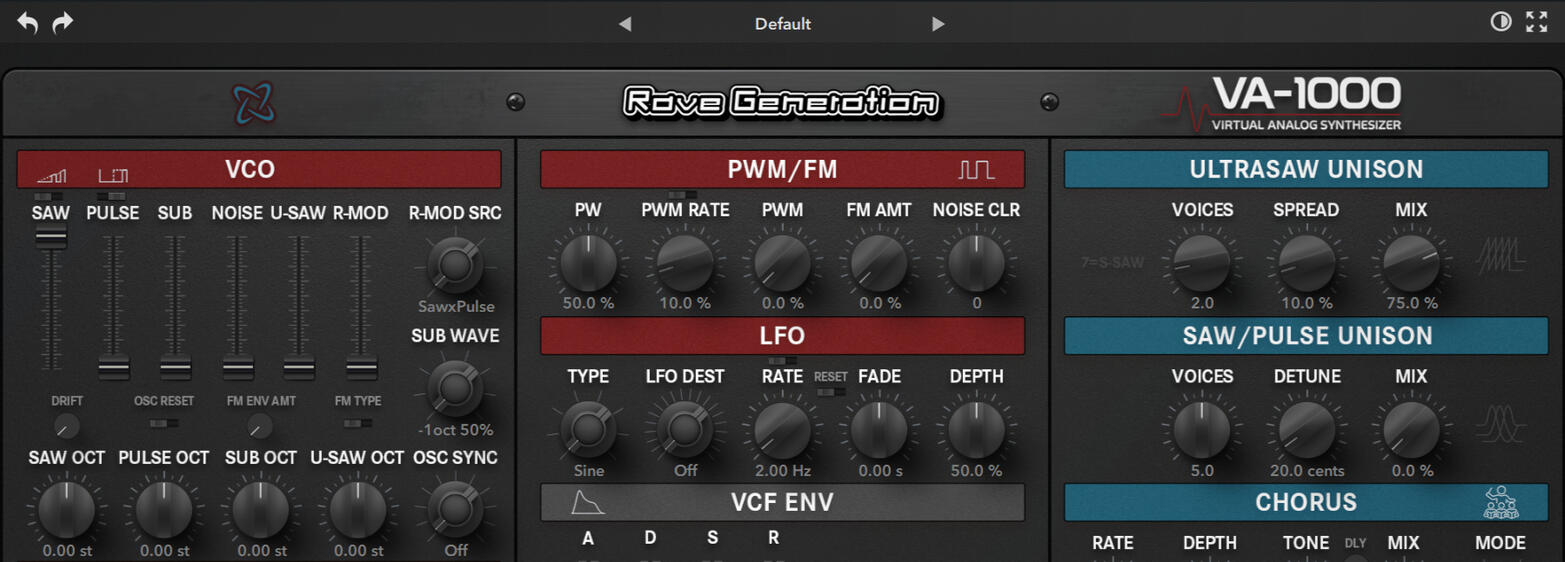Viewport: 1565px width, 562px height.
Task: Toggle the contrast theme icon
Action: tap(1501, 22)
